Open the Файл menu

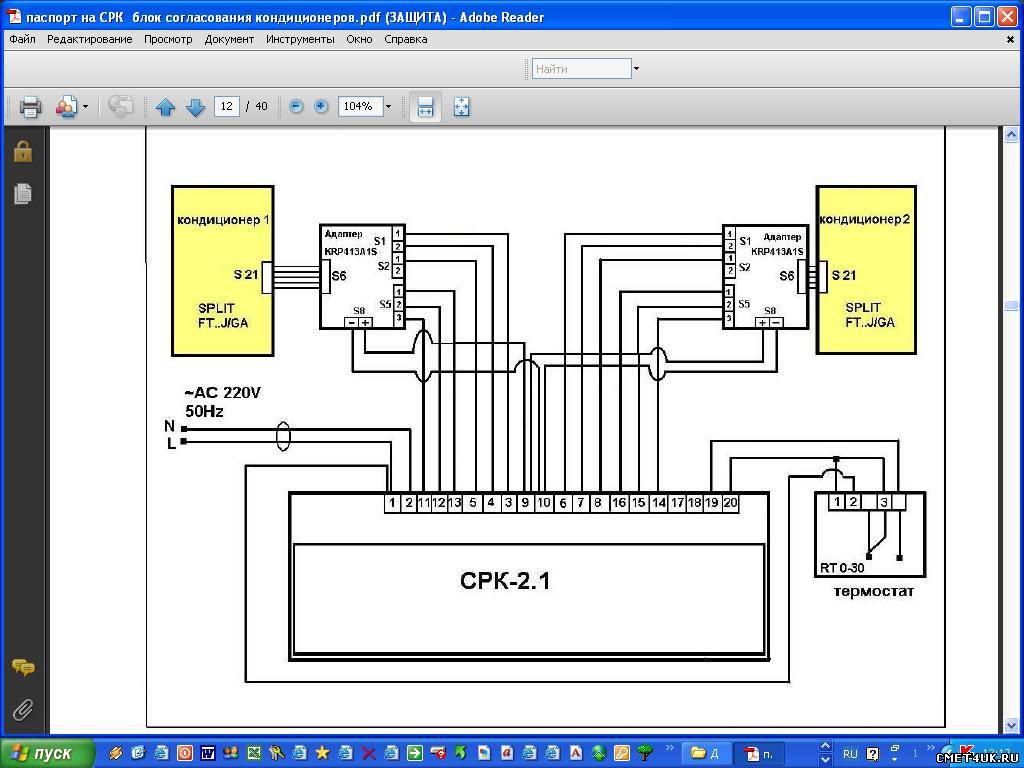pos(22,39)
